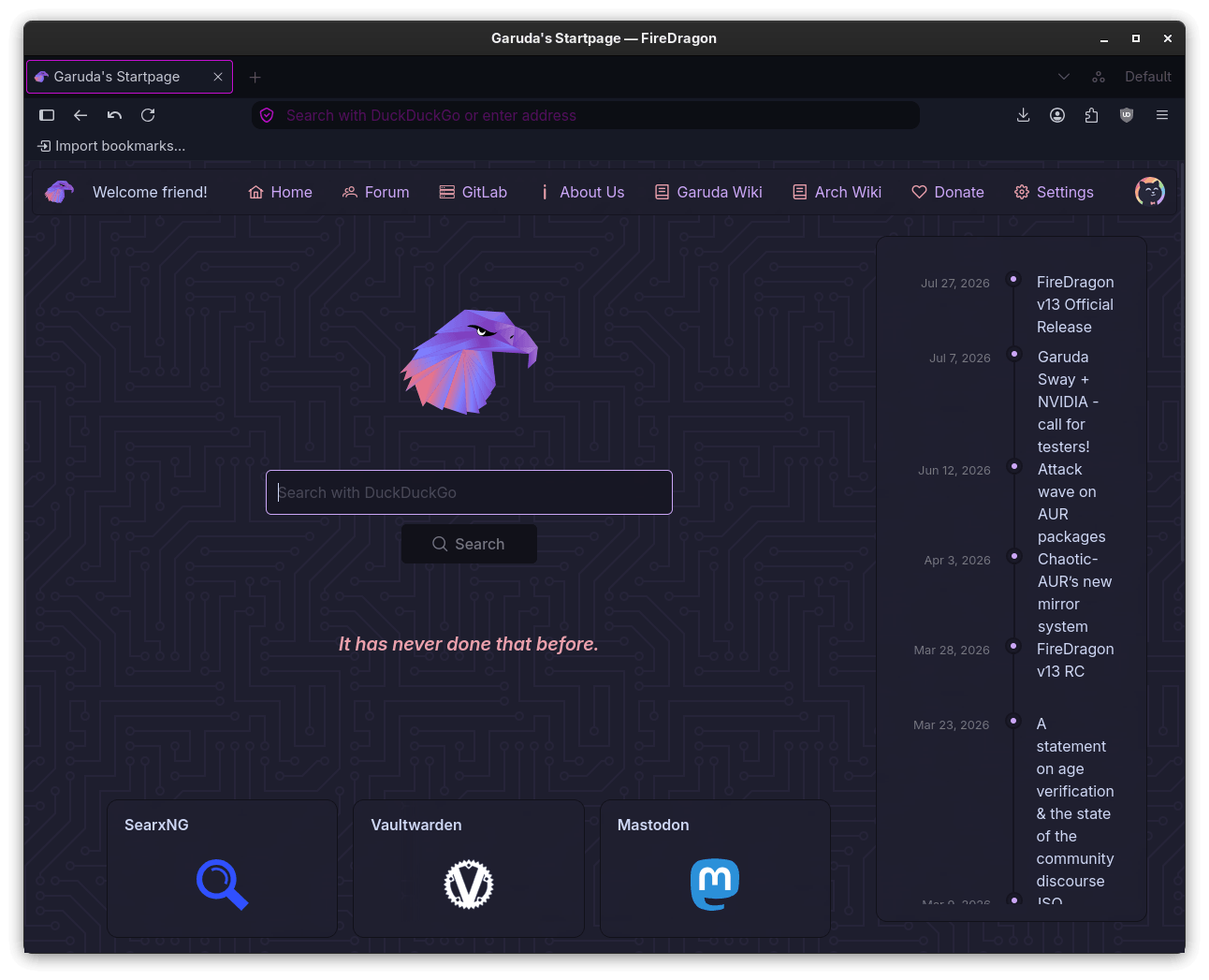The height and width of the screenshot is (980, 1209).
Task: Click the Vaultwarden logo icon
Action: point(469,885)
